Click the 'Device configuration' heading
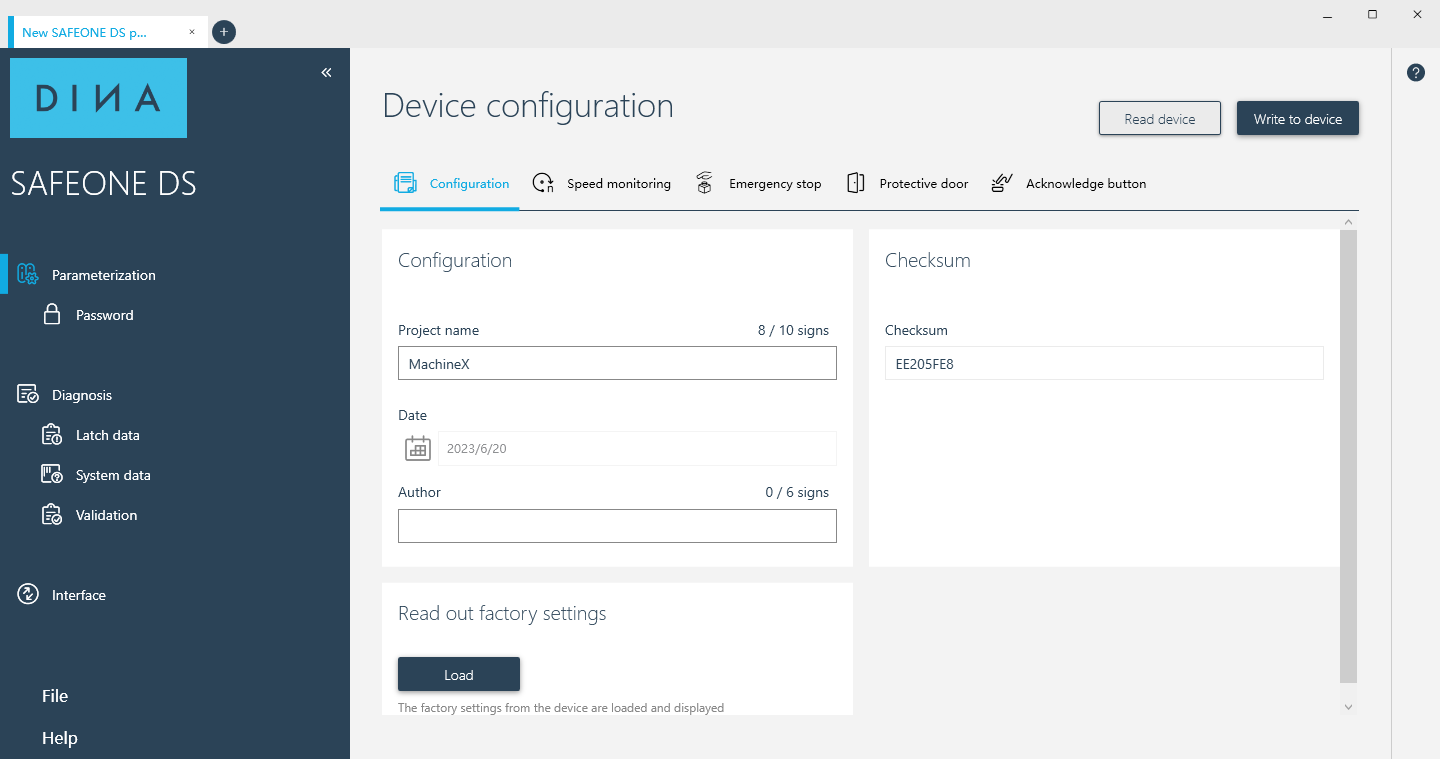Image resolution: width=1440 pixels, height=759 pixels. (528, 106)
